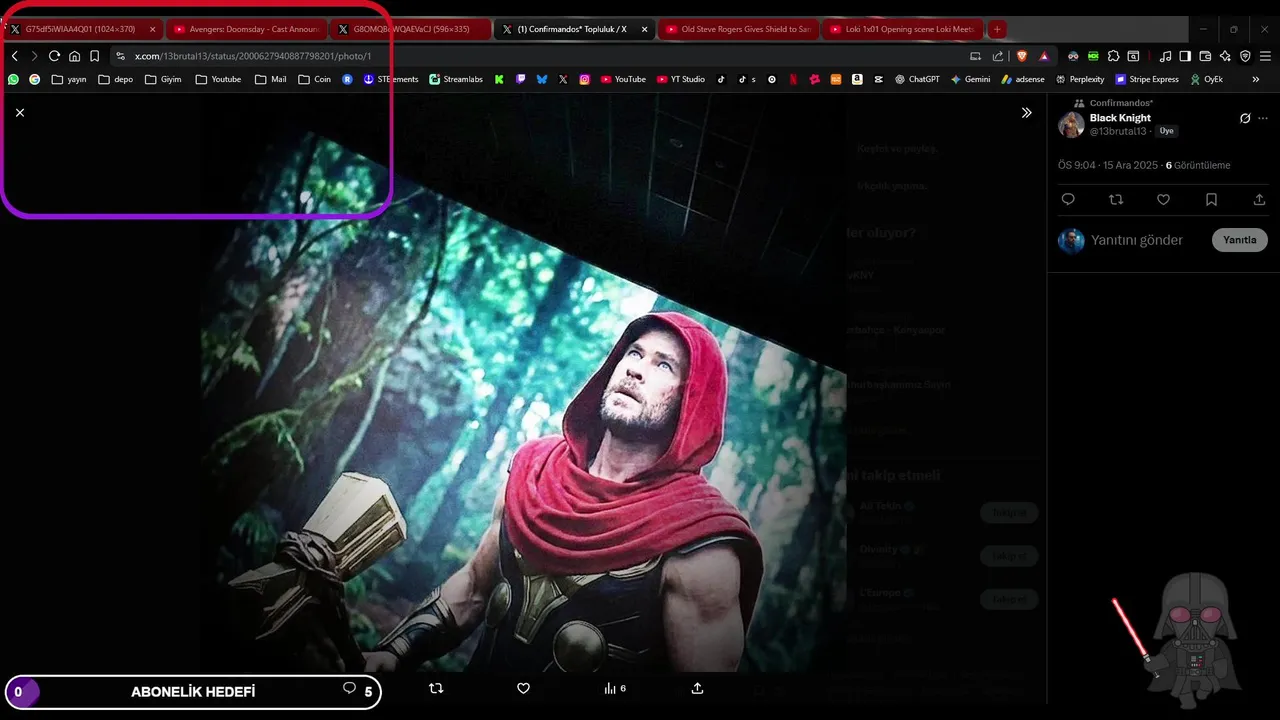Like the post from the bottom bar

point(523,688)
